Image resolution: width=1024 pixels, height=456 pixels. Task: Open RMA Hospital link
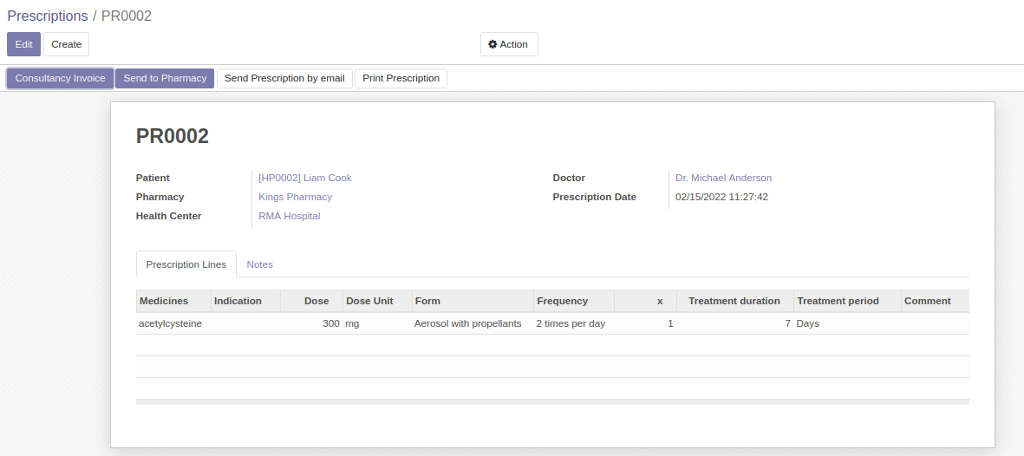coord(289,216)
